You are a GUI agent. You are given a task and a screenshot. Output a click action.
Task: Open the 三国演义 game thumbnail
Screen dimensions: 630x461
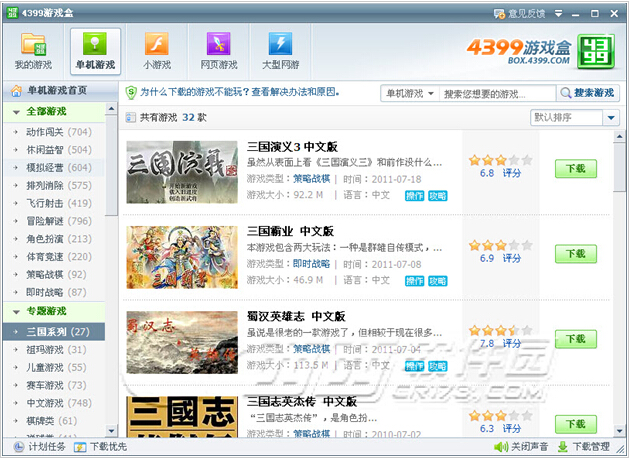[x=182, y=172]
